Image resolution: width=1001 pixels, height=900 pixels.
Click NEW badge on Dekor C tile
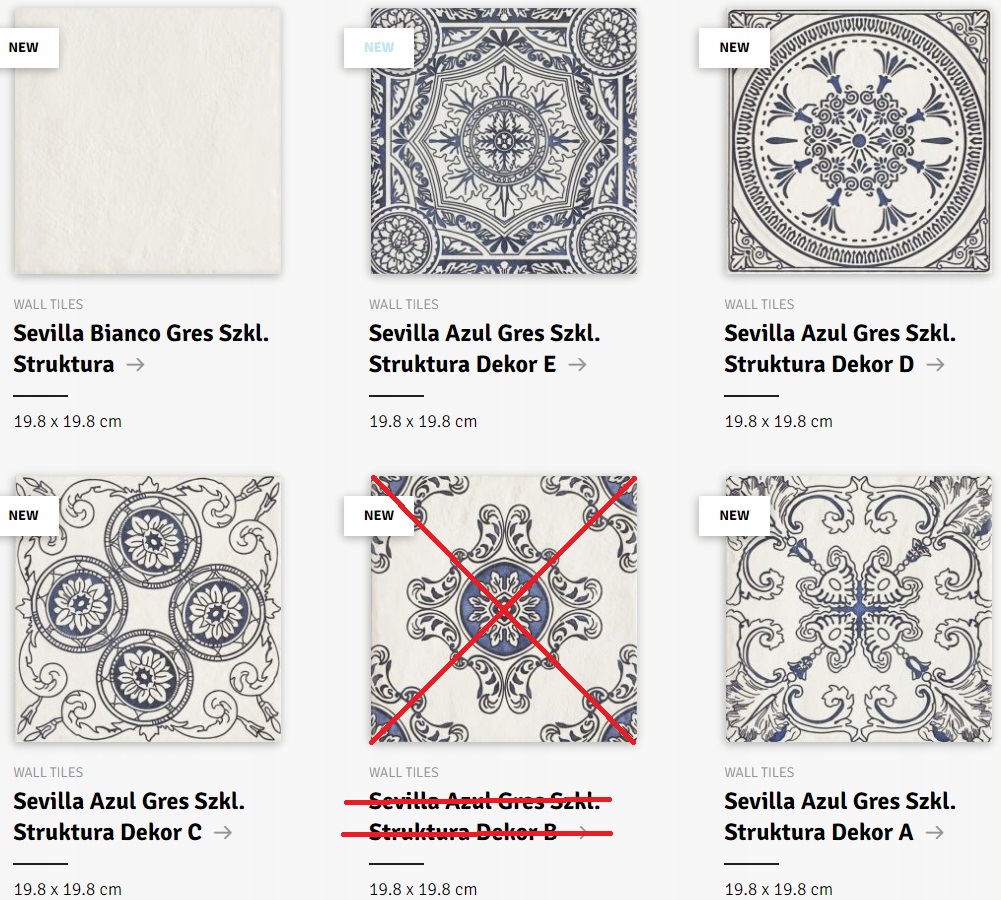(x=24, y=515)
